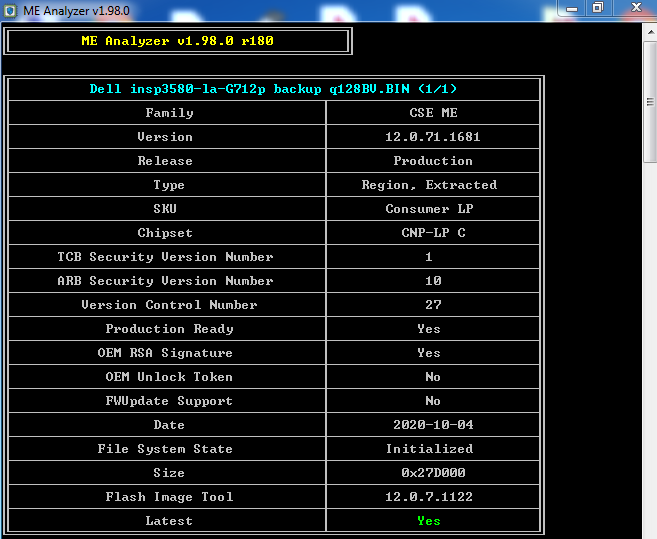This screenshot has width=657, height=539.
Task: Click the Dell insp3580 file name heading
Action: (273, 89)
